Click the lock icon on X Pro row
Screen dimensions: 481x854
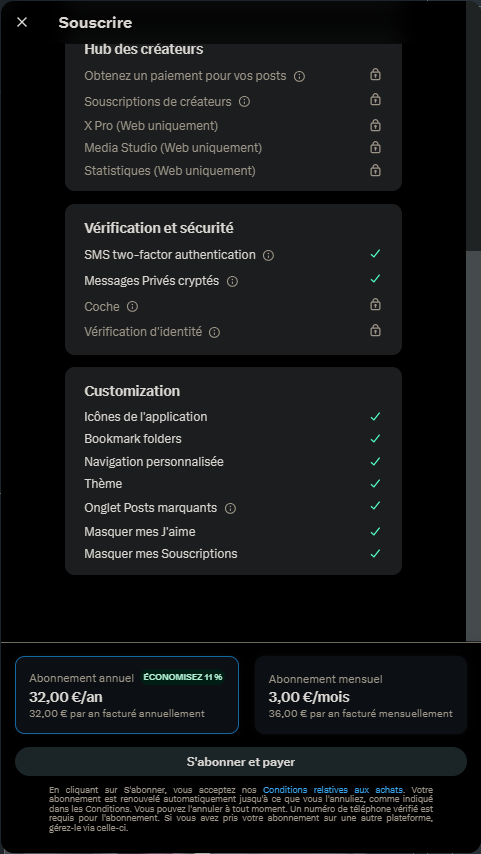point(375,125)
